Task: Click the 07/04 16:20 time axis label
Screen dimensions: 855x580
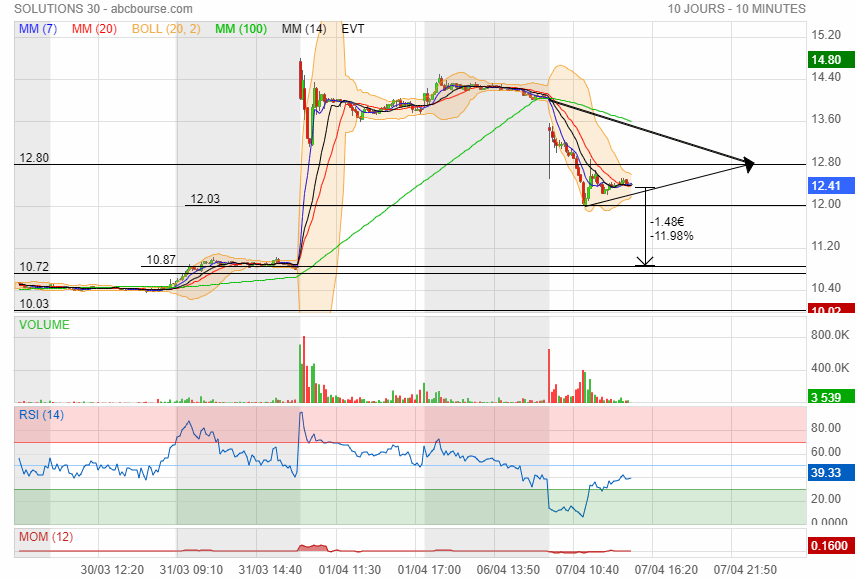Action: 666,570
